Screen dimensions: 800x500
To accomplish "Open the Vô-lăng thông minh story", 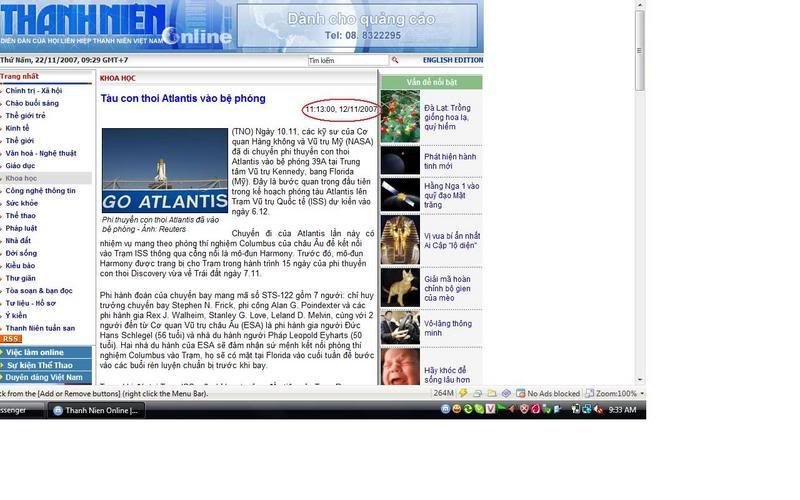I will pos(448,328).
